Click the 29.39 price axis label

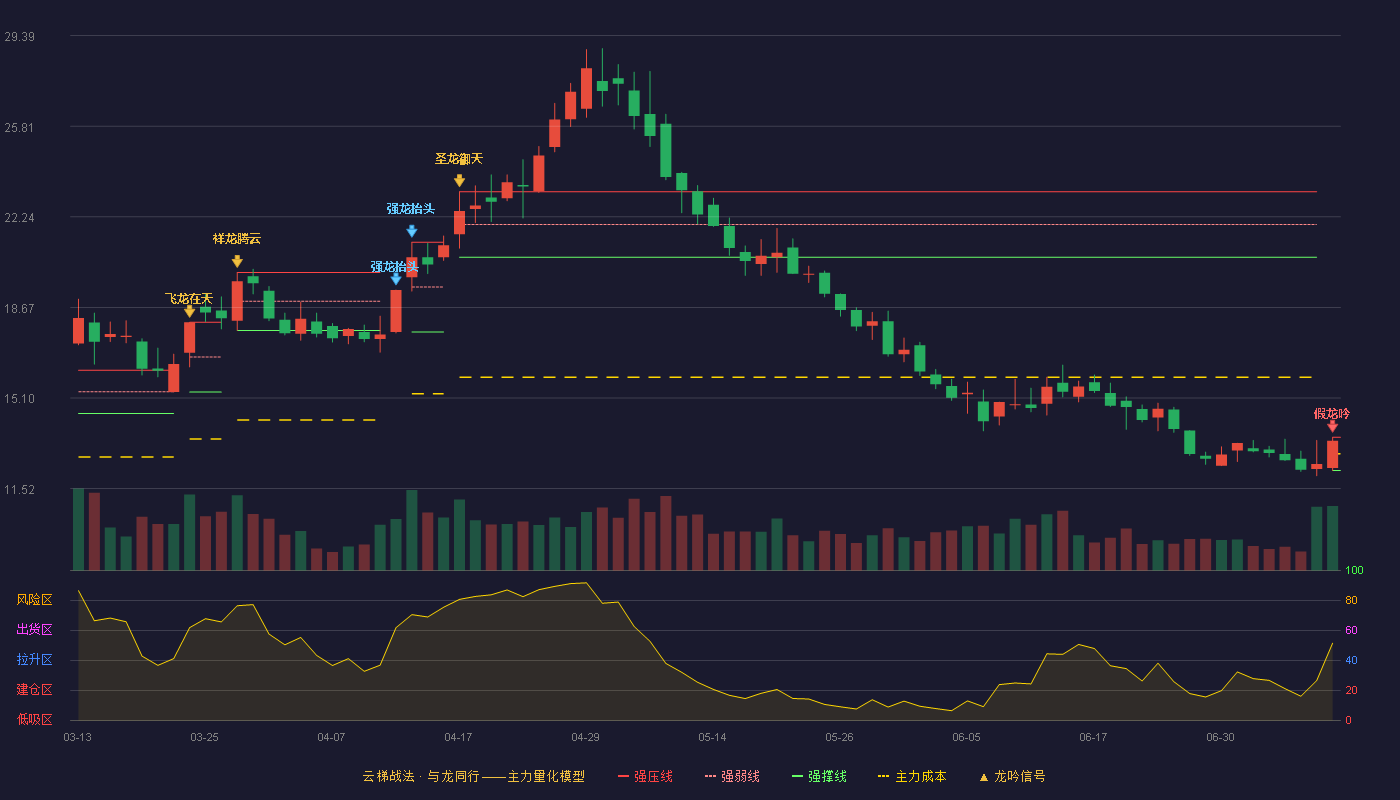point(20,37)
